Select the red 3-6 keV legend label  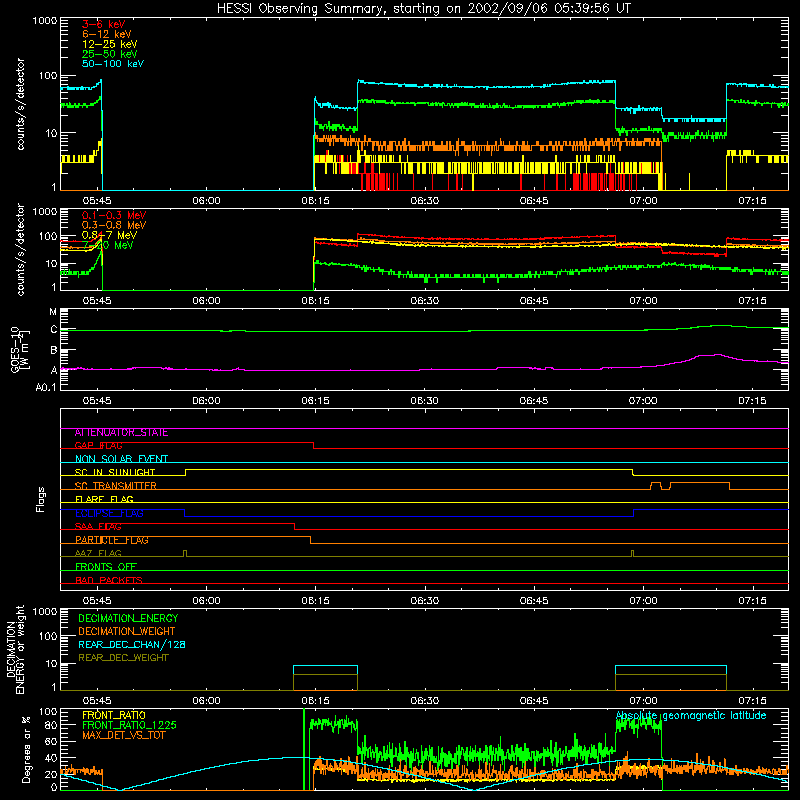click(x=104, y=24)
